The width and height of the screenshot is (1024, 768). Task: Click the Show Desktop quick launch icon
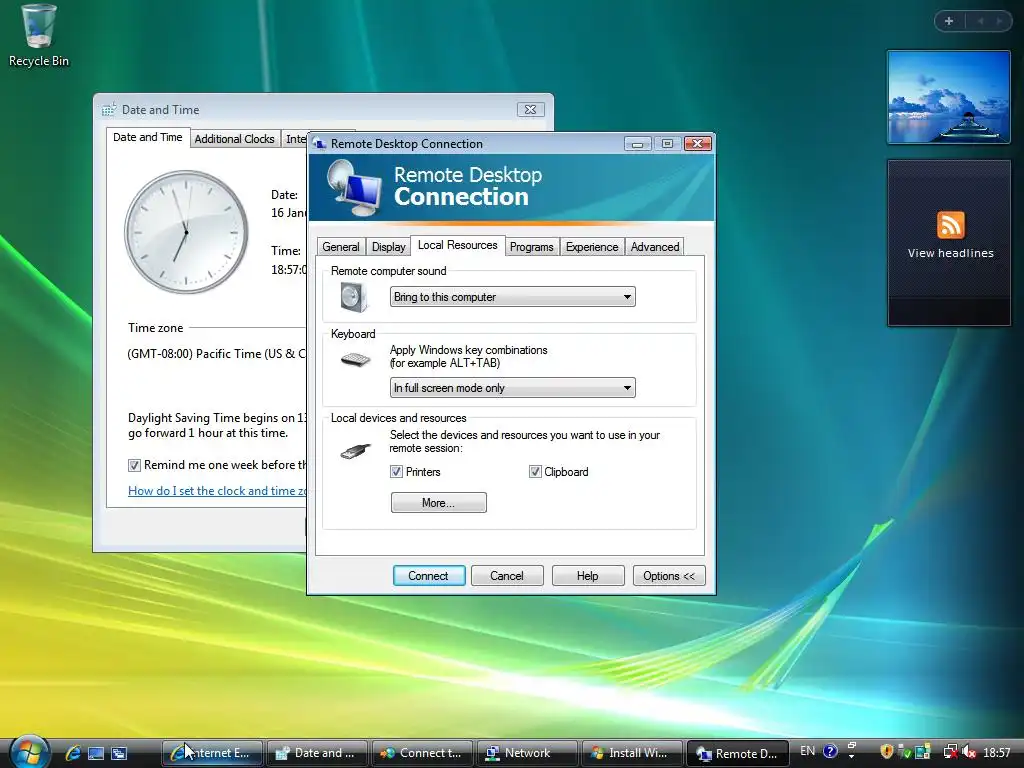96,753
